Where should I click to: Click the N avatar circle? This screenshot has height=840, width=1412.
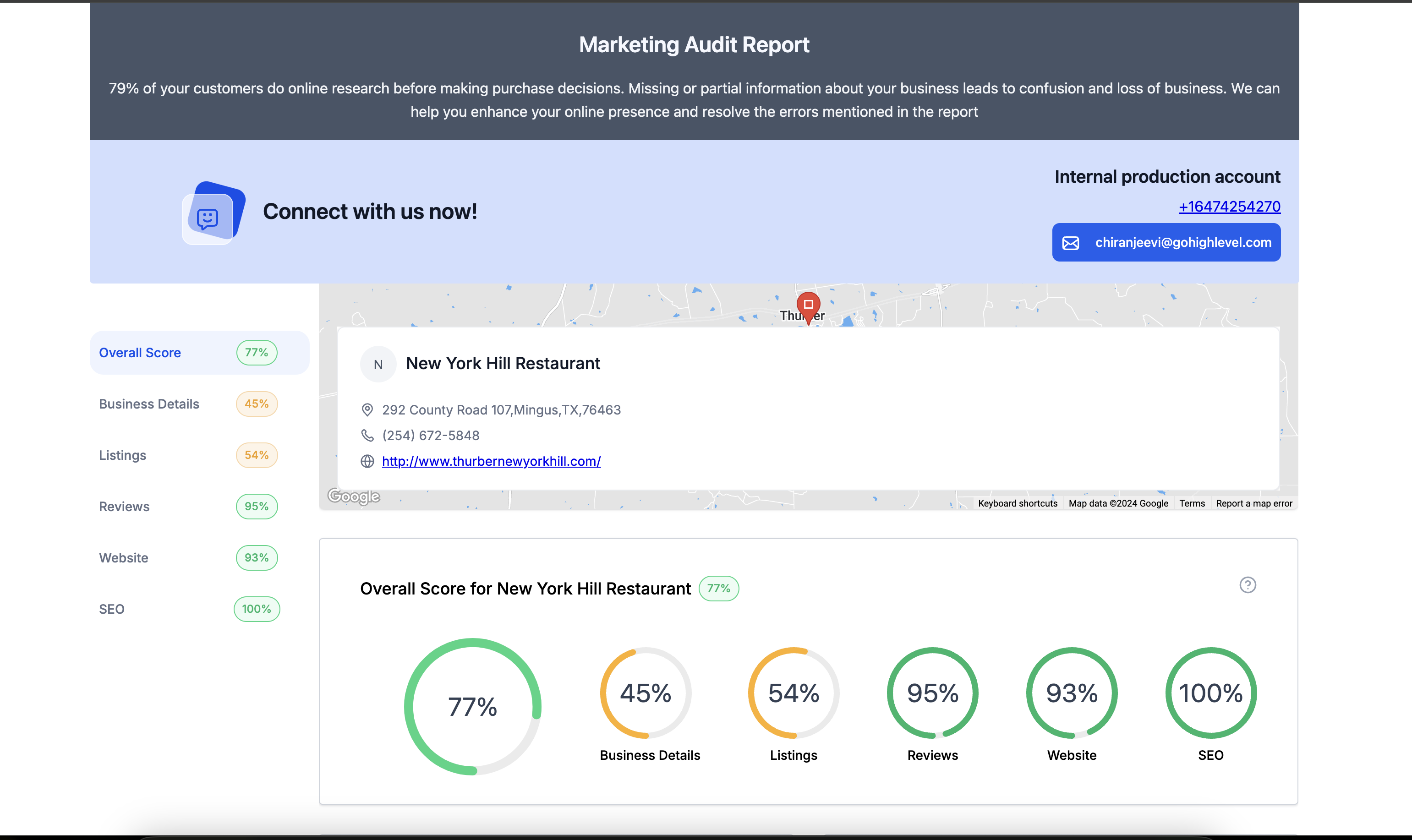point(378,365)
